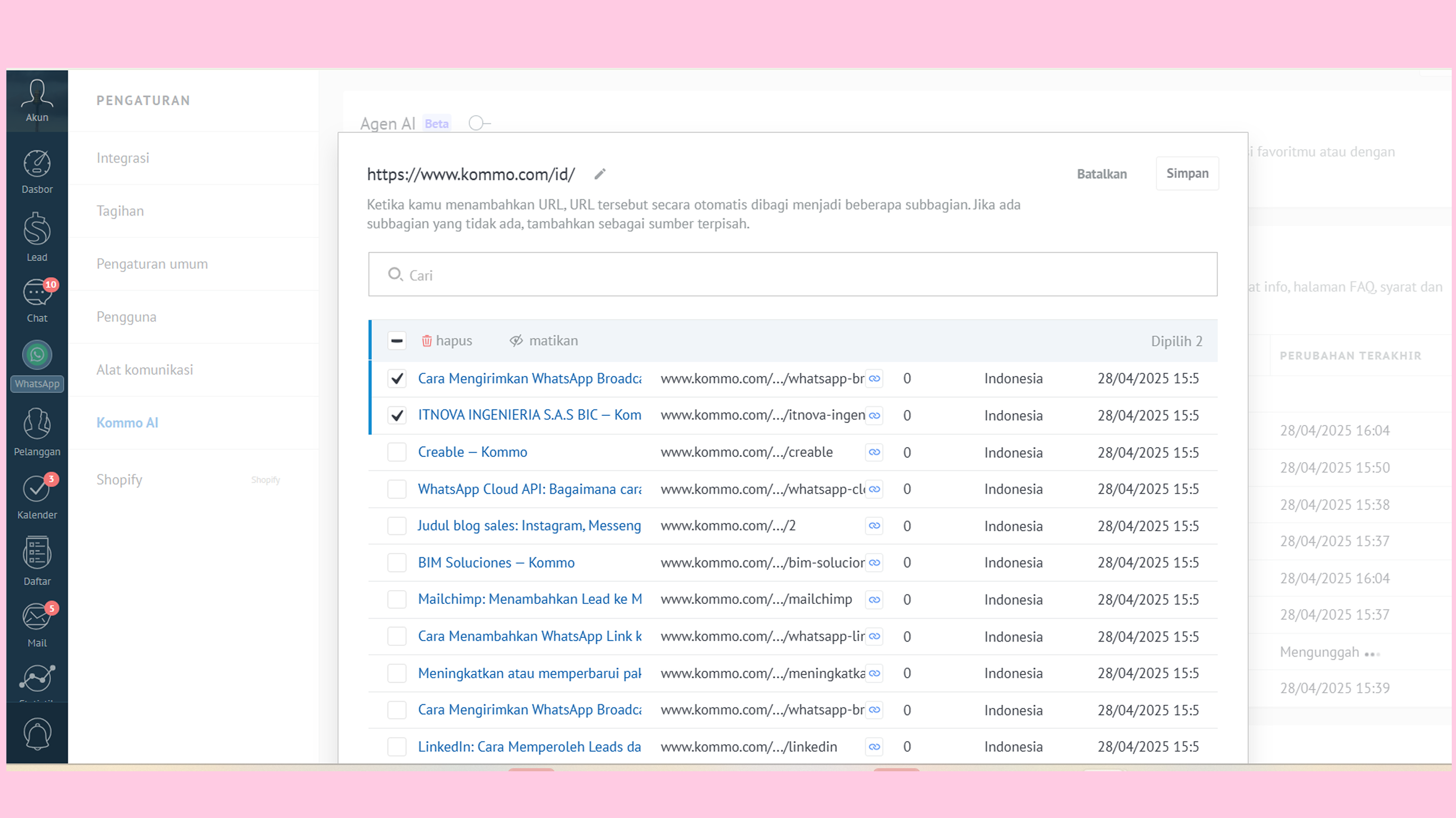This screenshot has height=818, width=1456.
Task: Open BIM Soluciones – Kommo link
Action: (496, 563)
